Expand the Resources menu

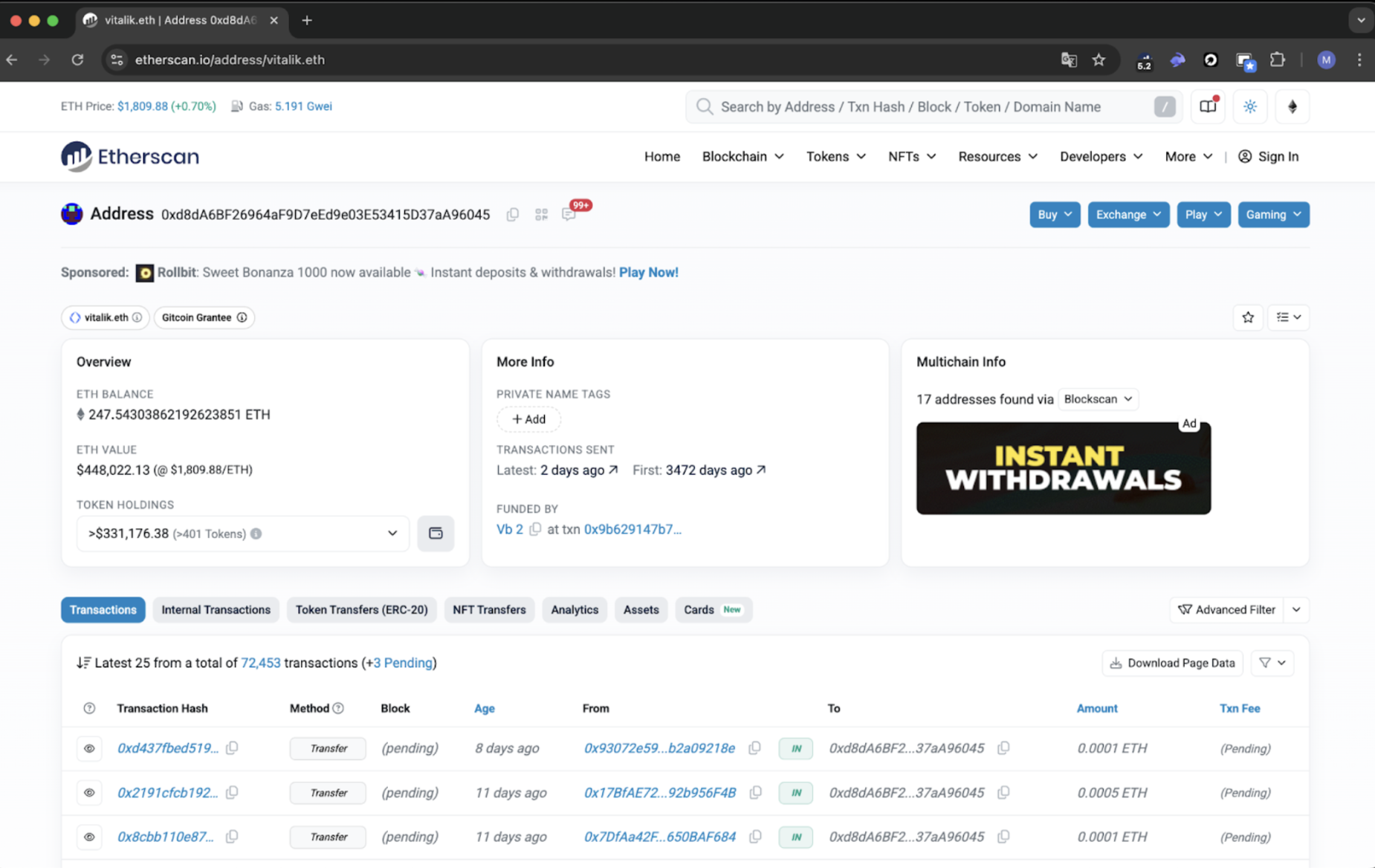(997, 157)
